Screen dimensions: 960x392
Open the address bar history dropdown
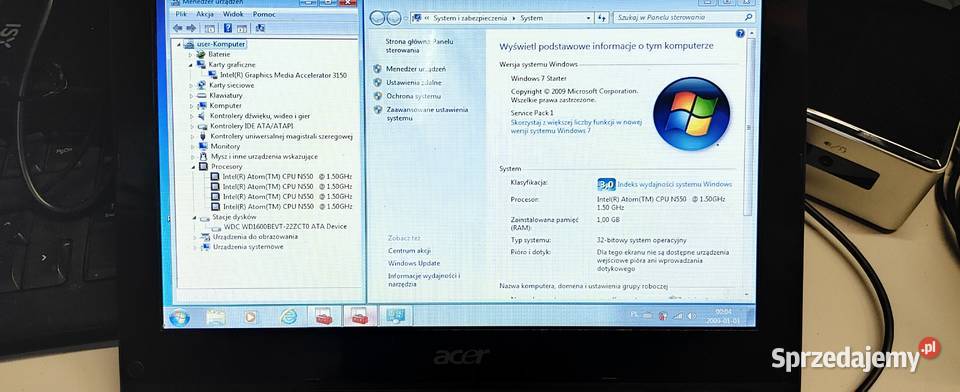coord(588,18)
